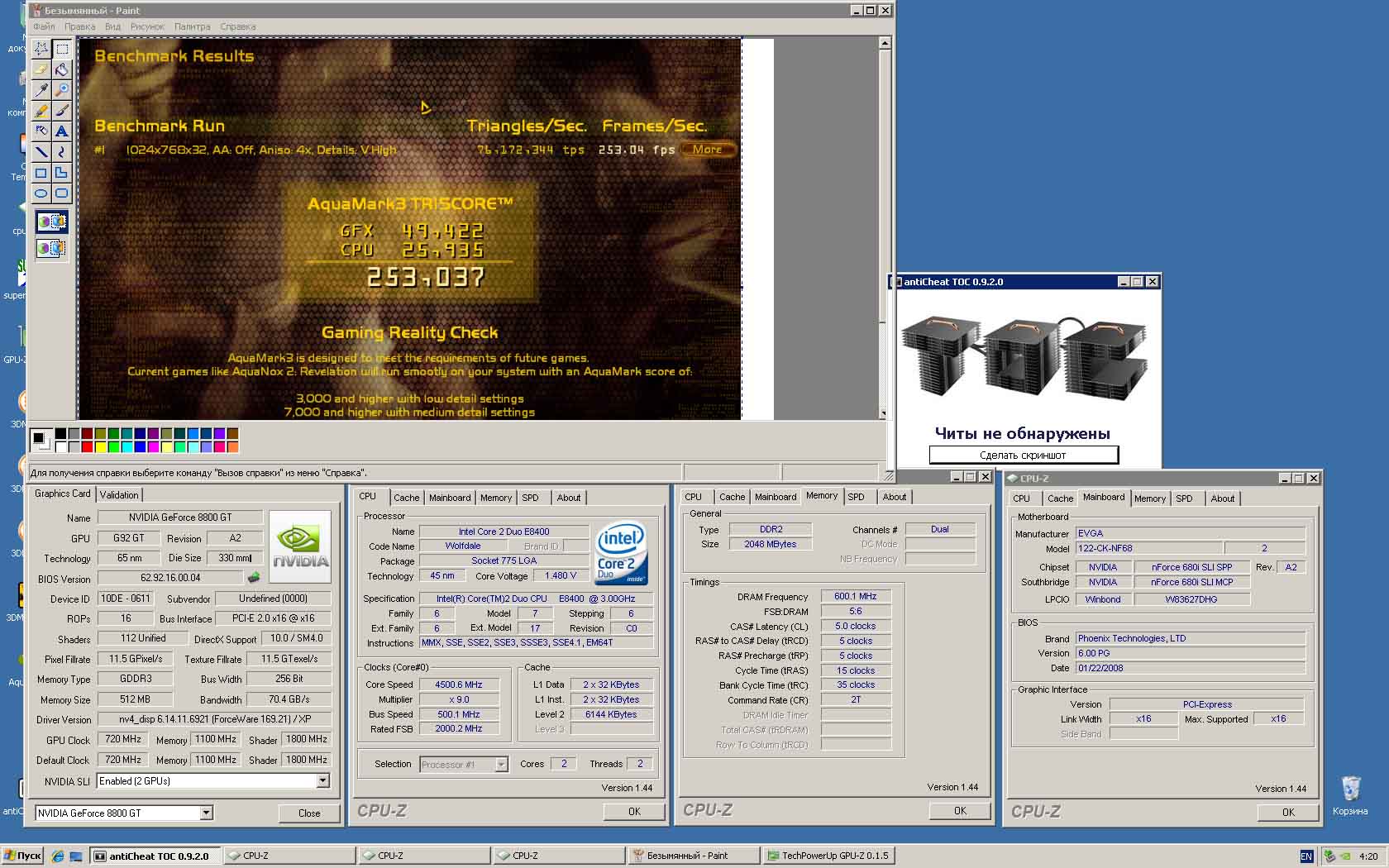Screen dimensions: 1389x868
Task: Pick the Rectangle shape tool
Action: pos(41,173)
